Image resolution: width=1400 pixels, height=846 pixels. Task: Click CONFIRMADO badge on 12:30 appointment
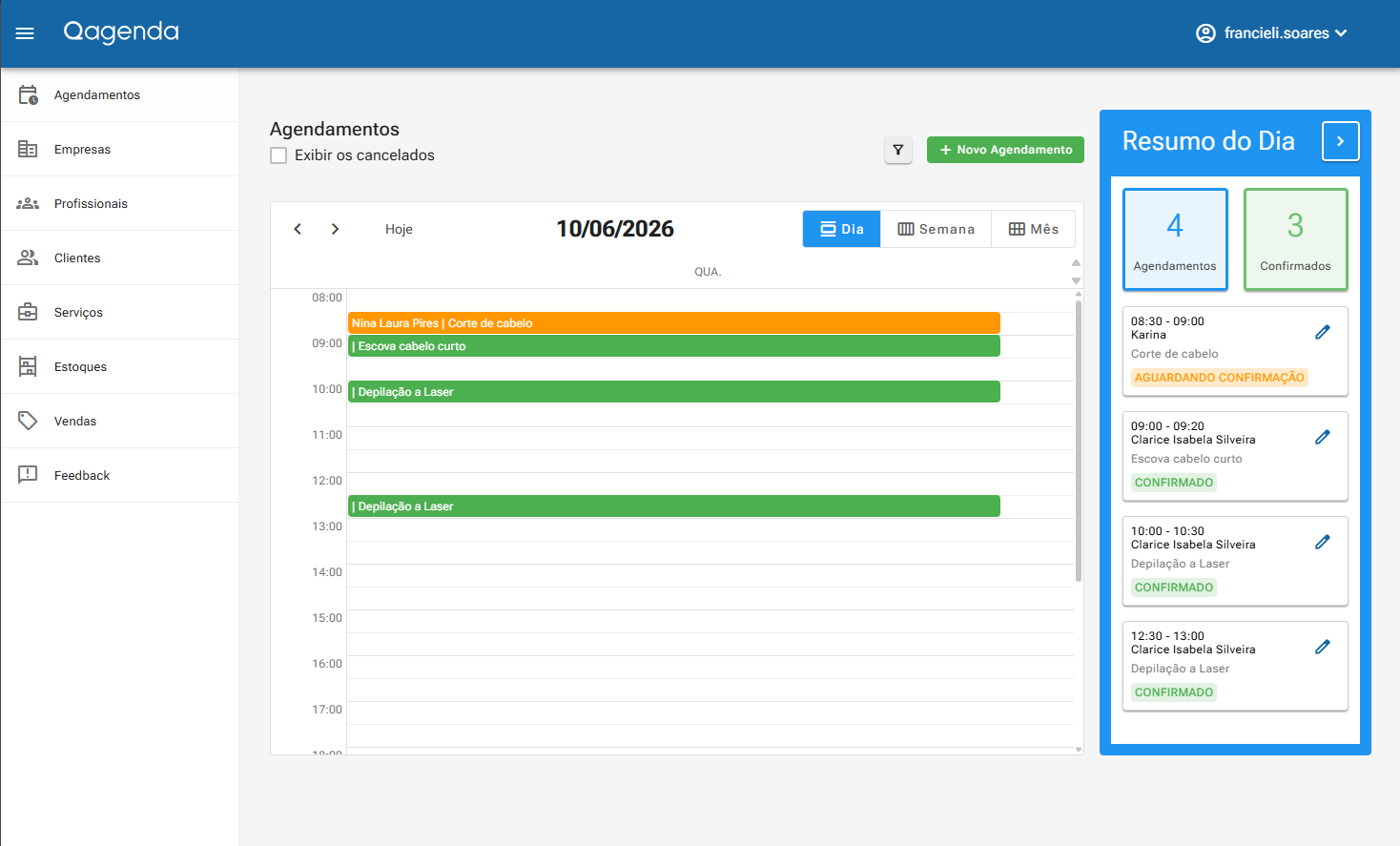pyautogui.click(x=1174, y=692)
